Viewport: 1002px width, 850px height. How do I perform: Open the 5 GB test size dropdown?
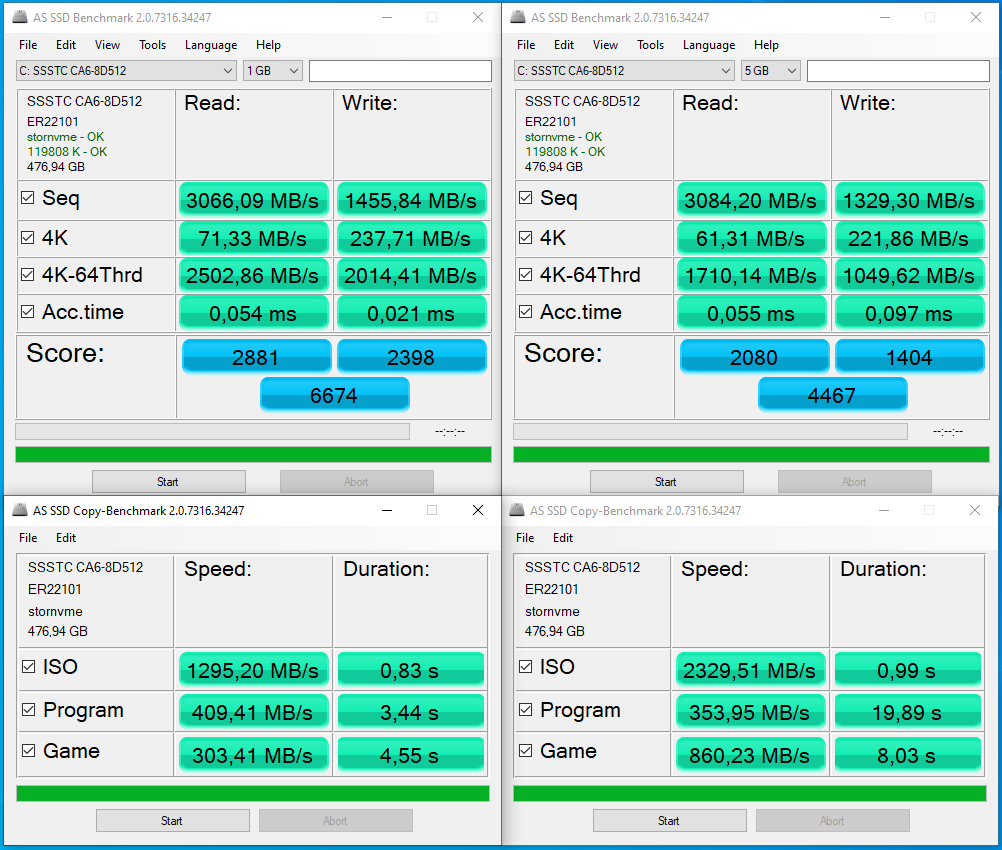(x=771, y=70)
